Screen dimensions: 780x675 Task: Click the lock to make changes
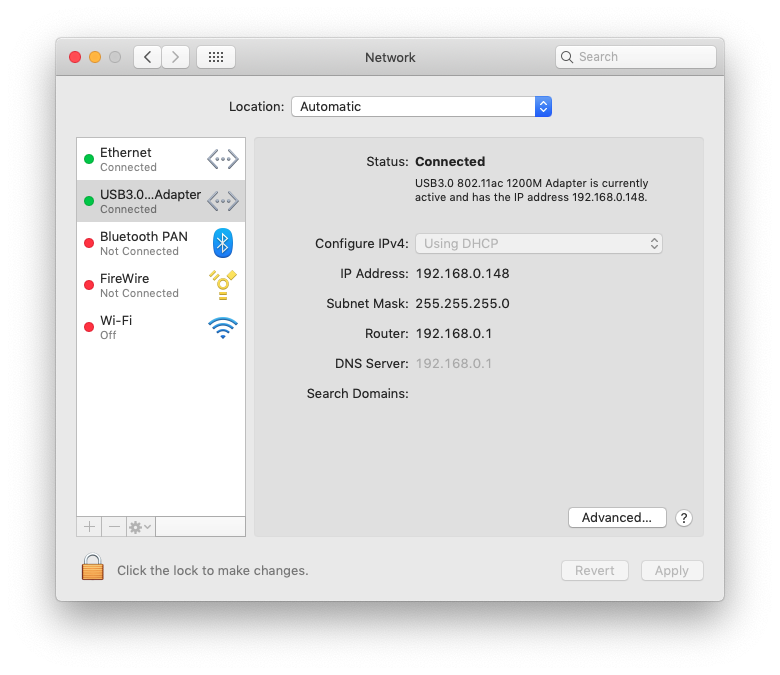(93, 567)
